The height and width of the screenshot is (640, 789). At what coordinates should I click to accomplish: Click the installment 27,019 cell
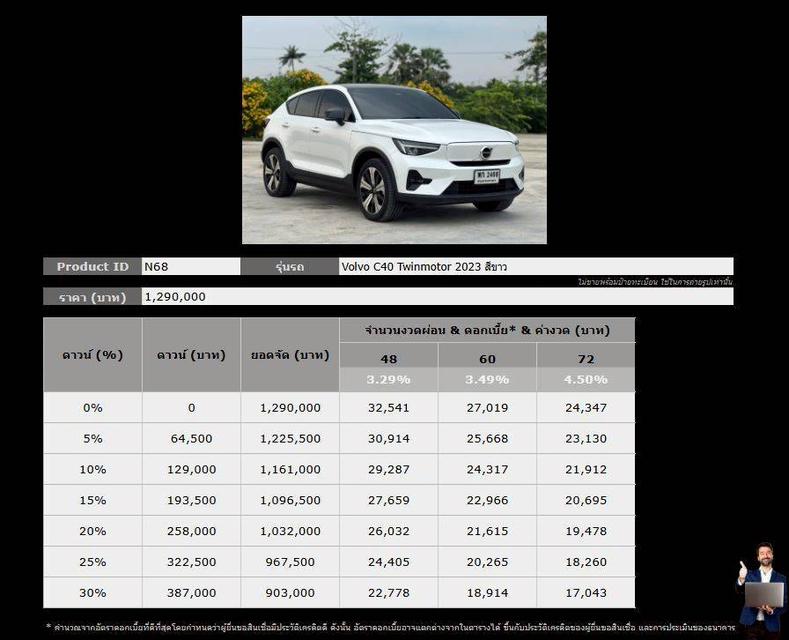(487, 408)
